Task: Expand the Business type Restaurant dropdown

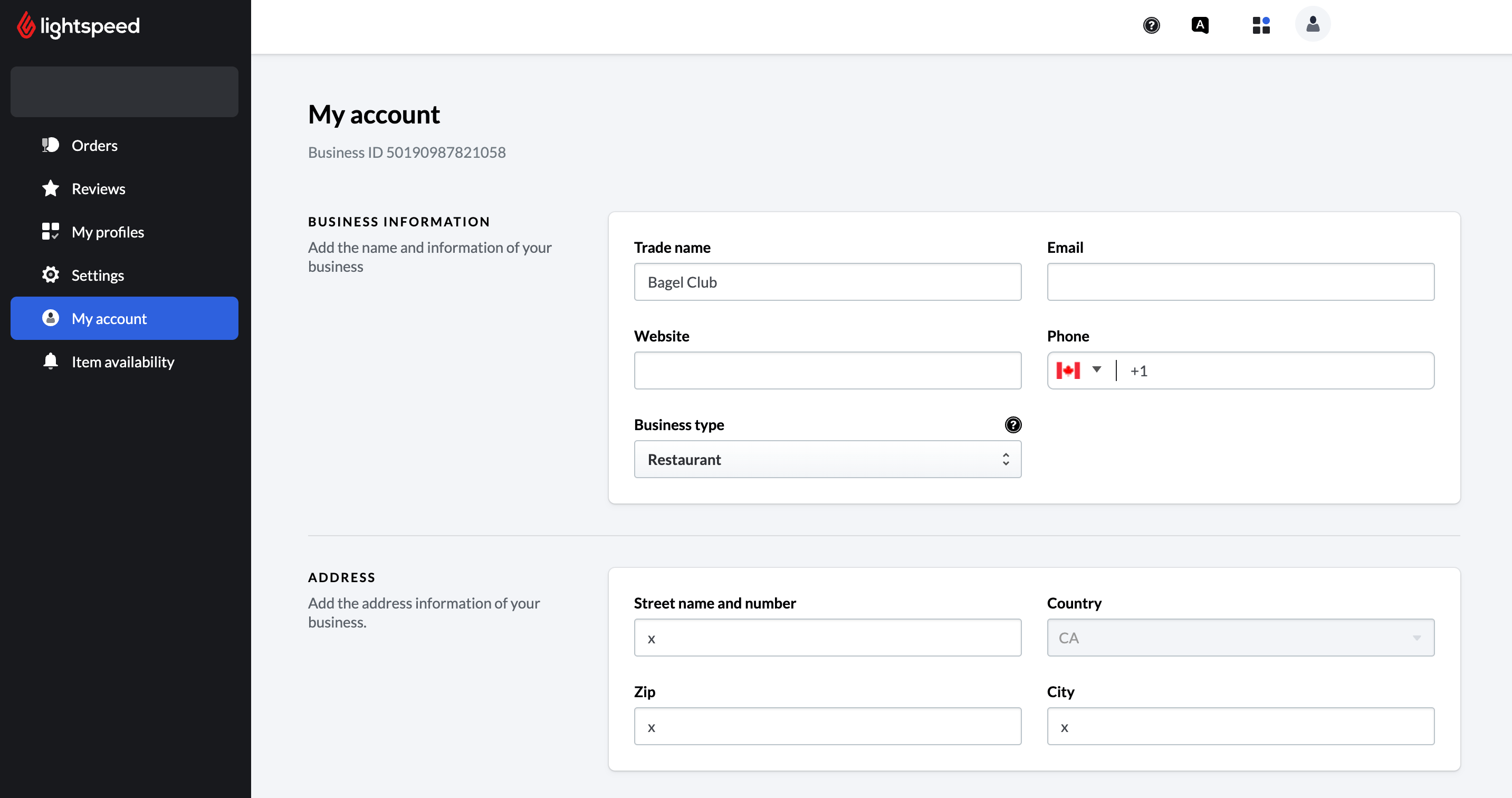Action: pos(827,459)
